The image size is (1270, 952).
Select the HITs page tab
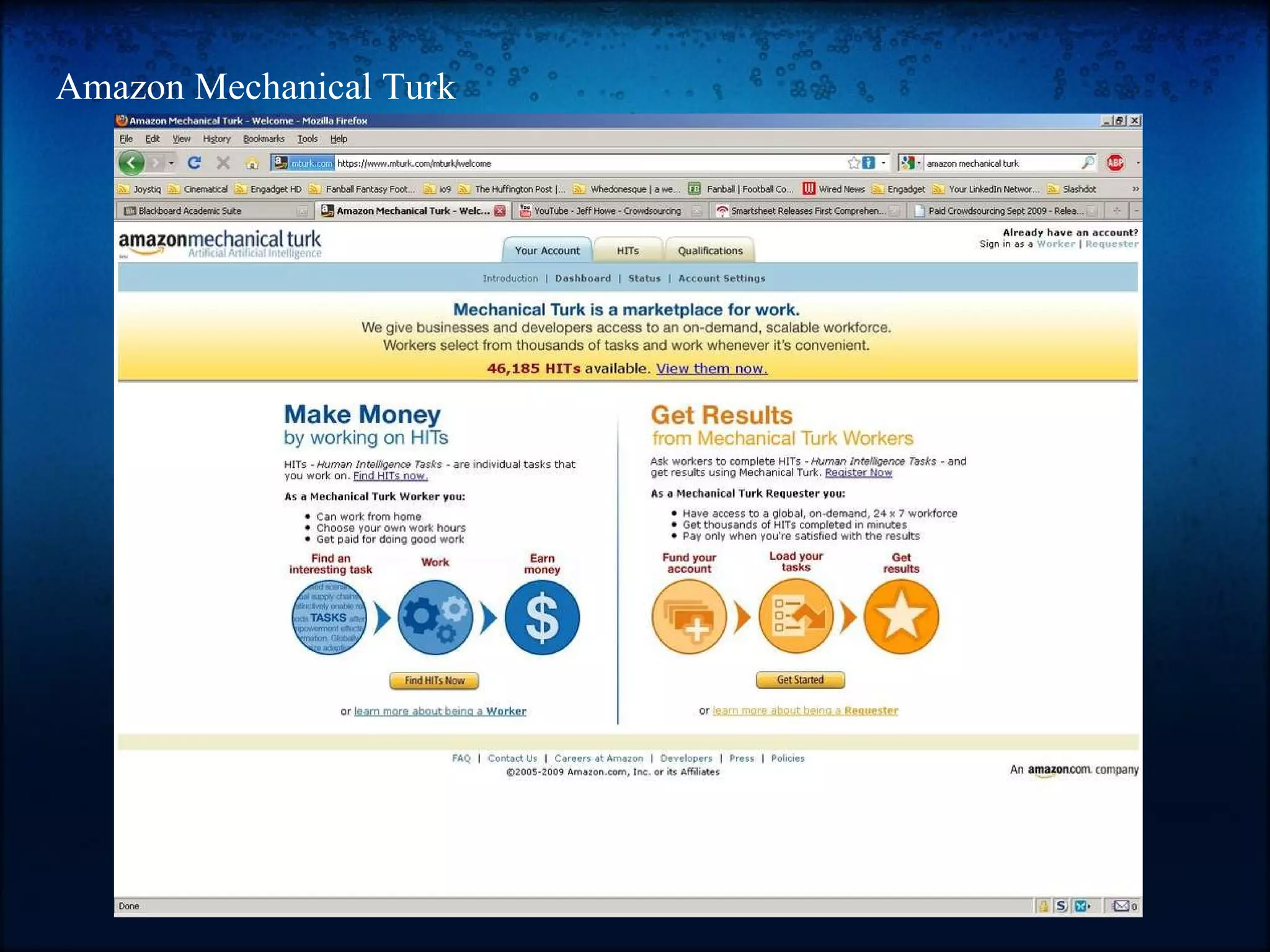click(628, 250)
